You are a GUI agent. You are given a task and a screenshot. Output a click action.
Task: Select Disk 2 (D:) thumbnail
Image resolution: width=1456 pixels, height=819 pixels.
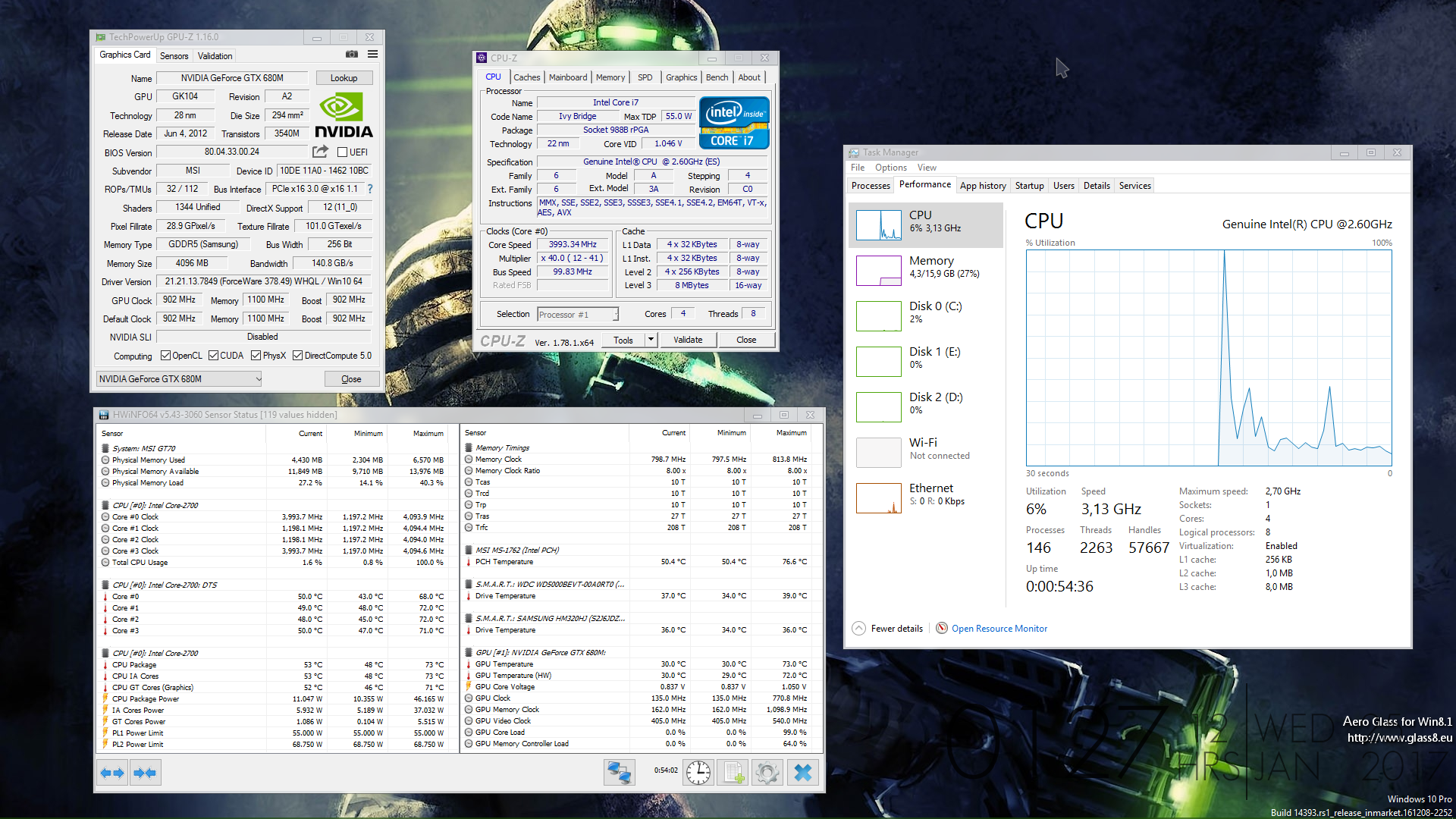[x=879, y=407]
